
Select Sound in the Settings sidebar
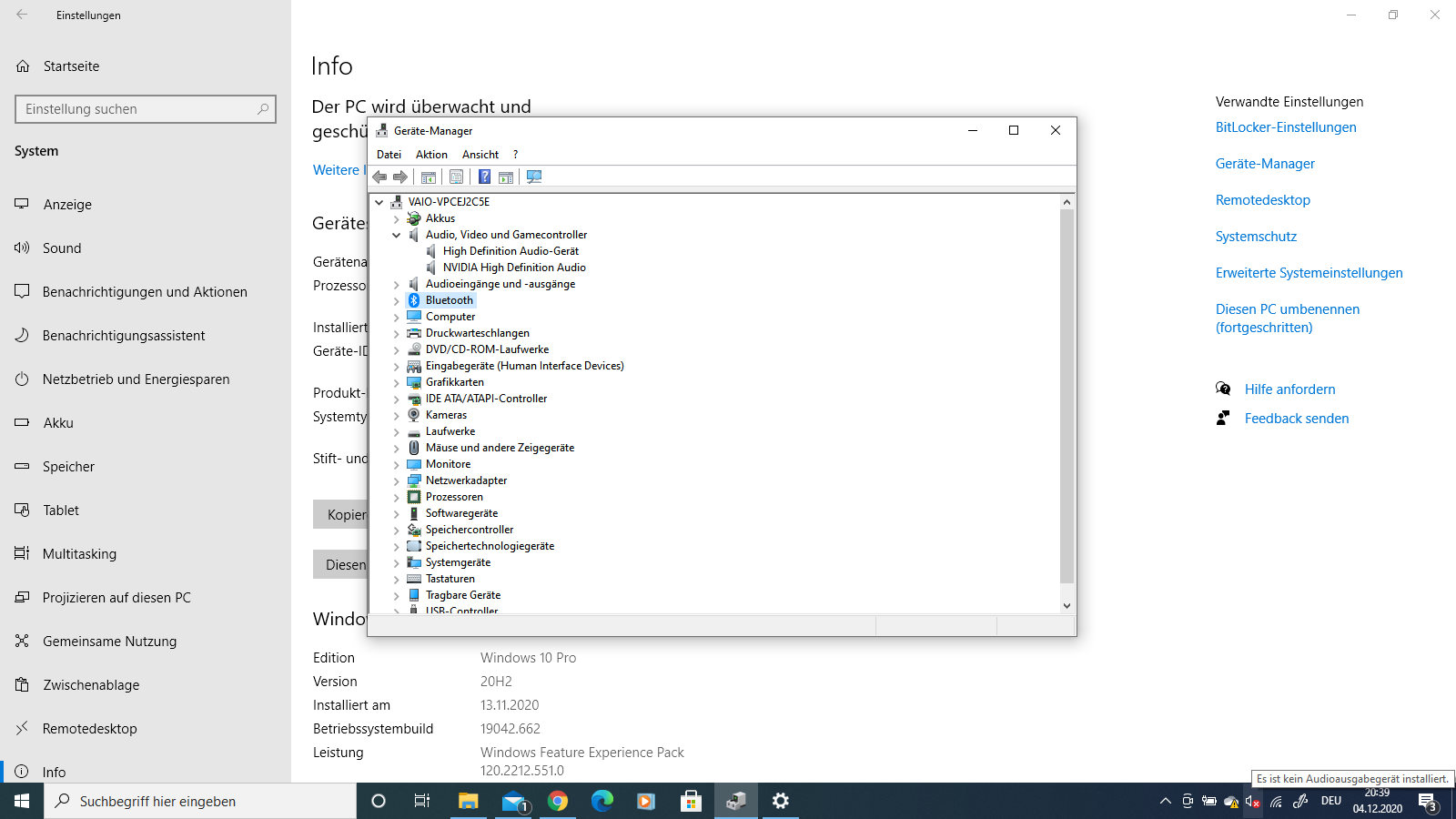point(146,248)
